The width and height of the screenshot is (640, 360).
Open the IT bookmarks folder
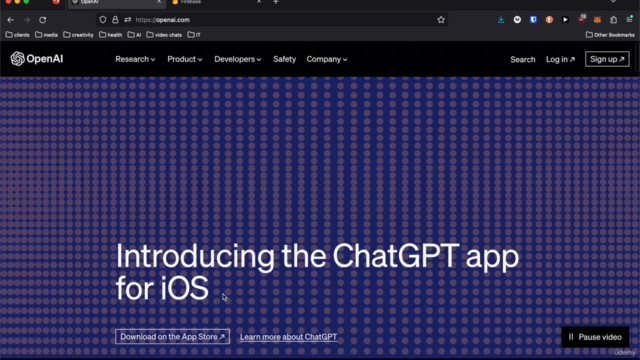[194, 35]
